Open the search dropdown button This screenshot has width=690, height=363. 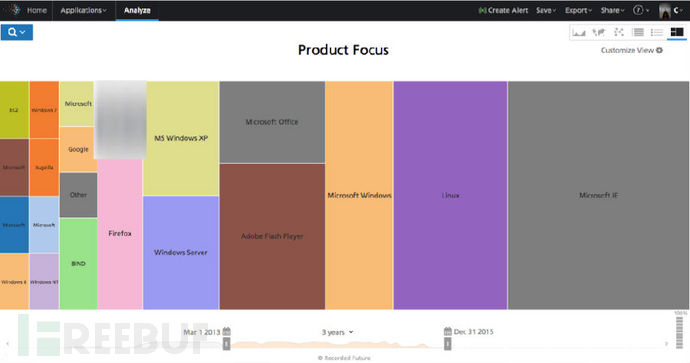tap(17, 32)
